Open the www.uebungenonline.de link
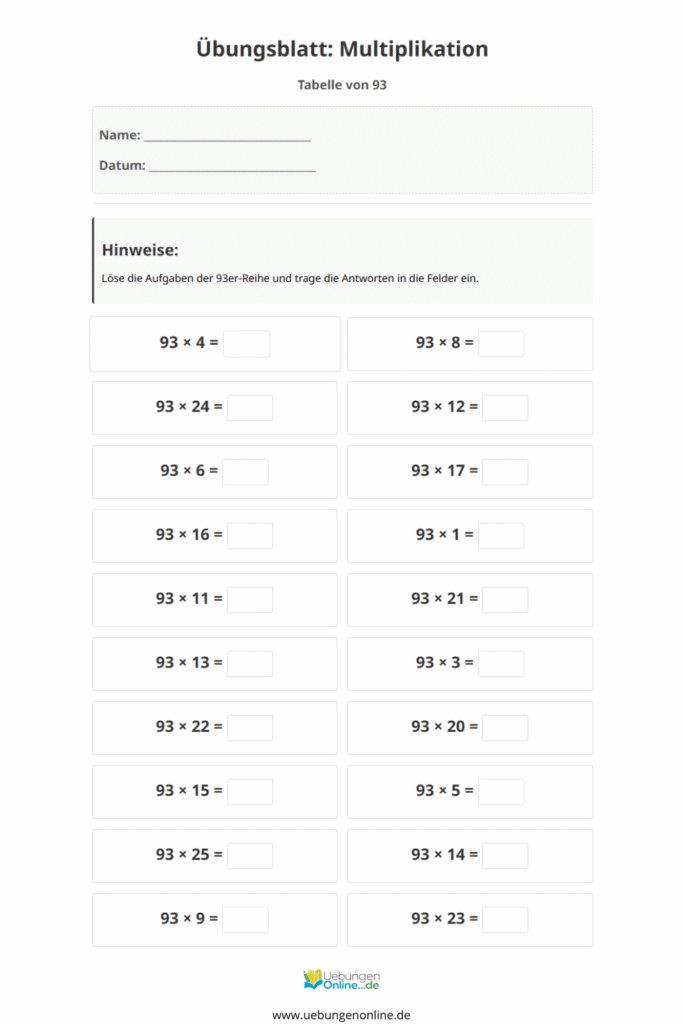Image resolution: width=683 pixels, height=1024 pixels. [341, 1014]
